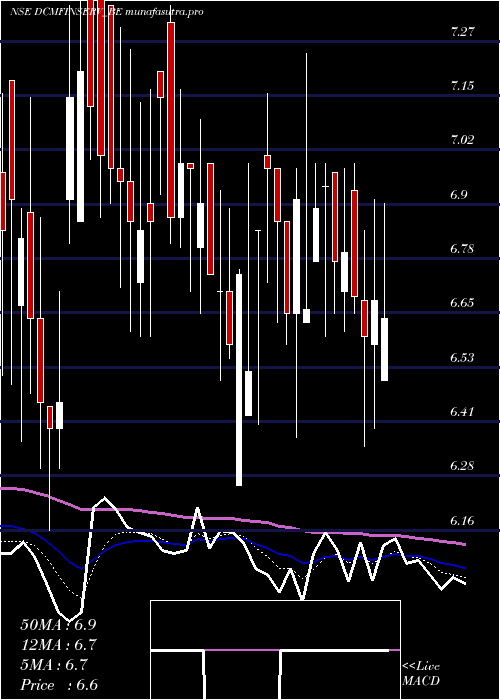Click the 6.53 price axis label
This screenshot has width=500, height=700.
(462, 358)
